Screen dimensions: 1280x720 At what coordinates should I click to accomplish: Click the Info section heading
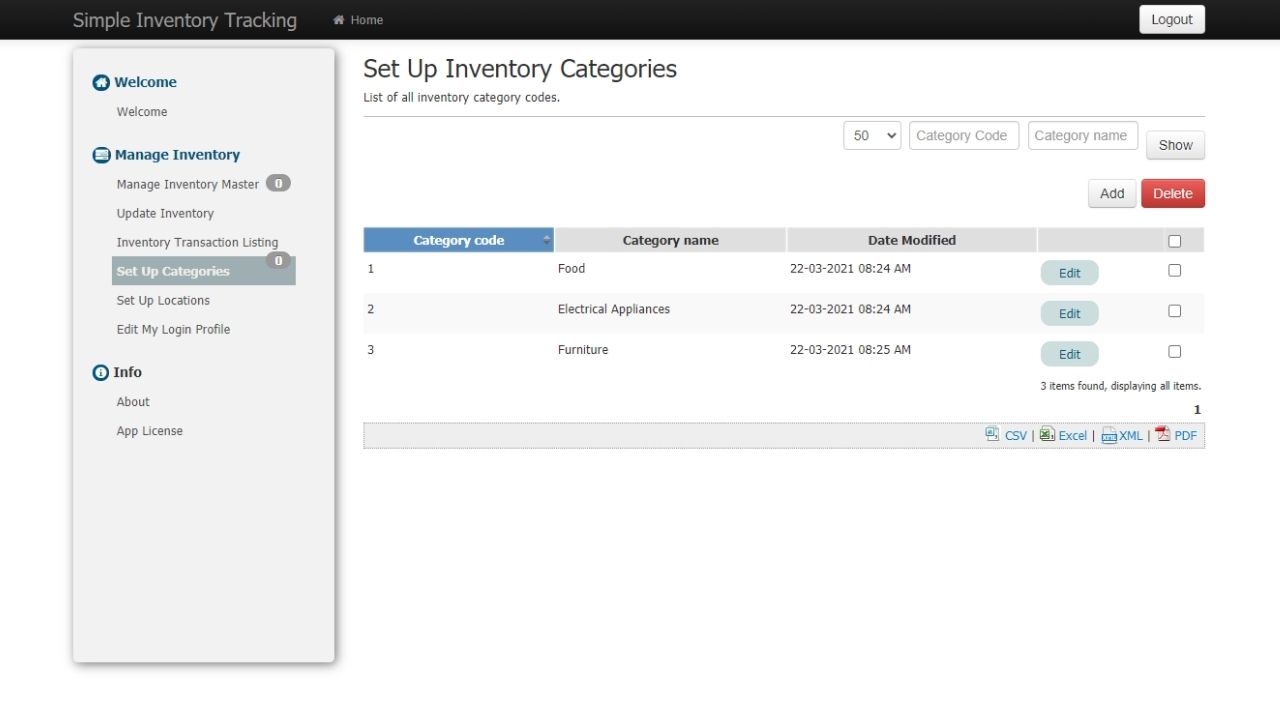(x=127, y=372)
